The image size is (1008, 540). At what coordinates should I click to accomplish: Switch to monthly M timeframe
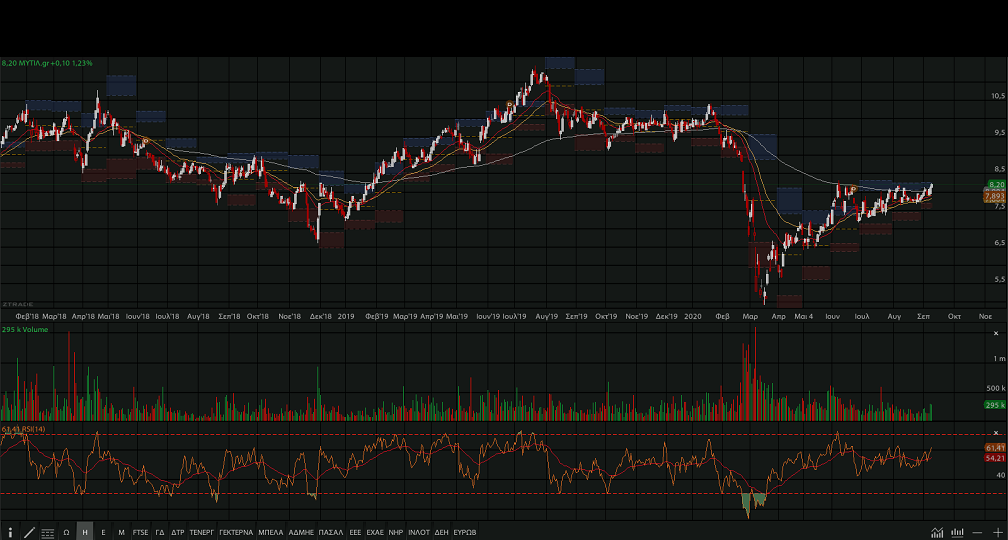click(x=121, y=532)
